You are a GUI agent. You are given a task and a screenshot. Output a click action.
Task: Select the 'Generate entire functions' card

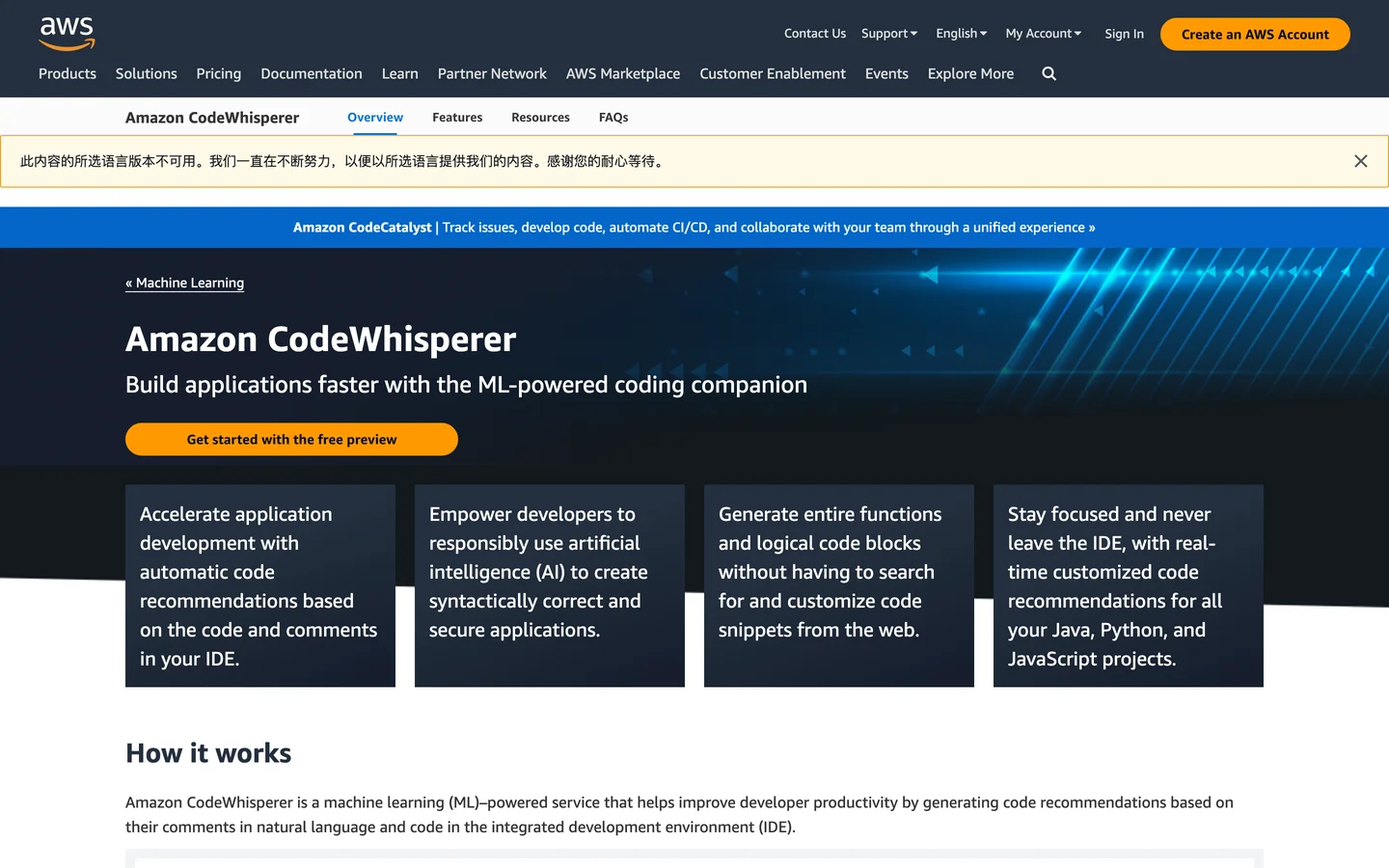point(839,585)
